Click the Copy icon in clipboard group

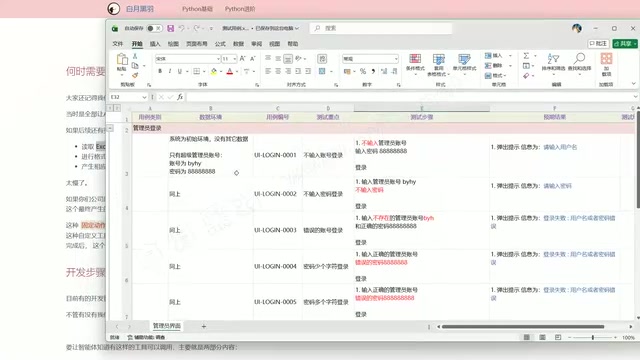point(135,65)
